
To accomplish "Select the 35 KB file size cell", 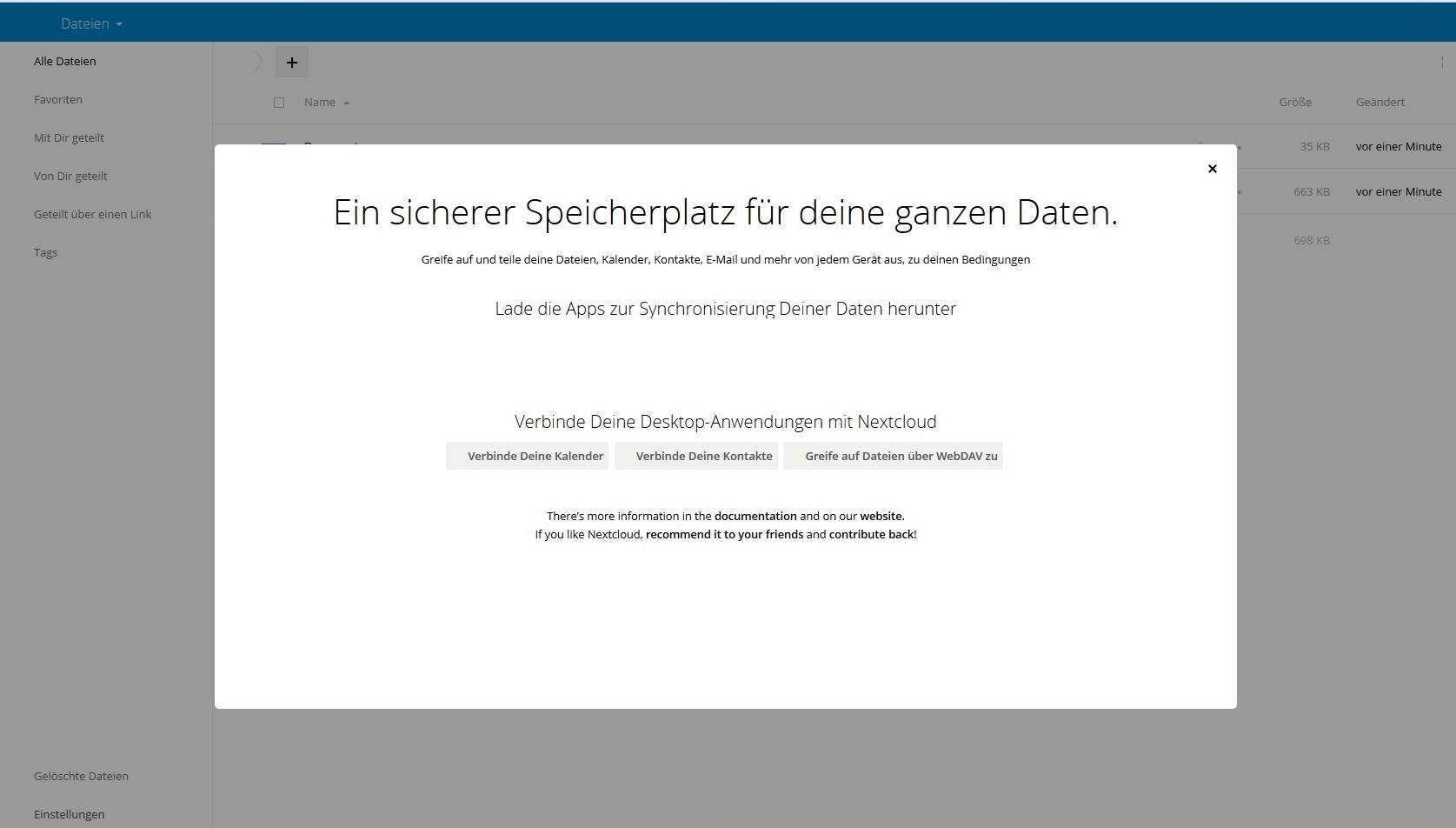I will pos(1314,146).
